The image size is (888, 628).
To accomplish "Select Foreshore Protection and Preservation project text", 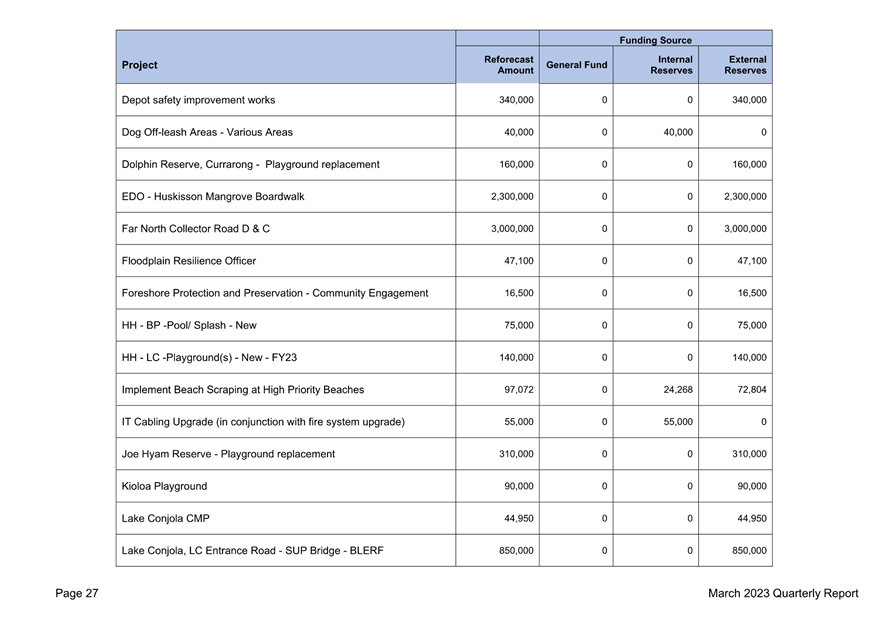I will [x=275, y=293].
